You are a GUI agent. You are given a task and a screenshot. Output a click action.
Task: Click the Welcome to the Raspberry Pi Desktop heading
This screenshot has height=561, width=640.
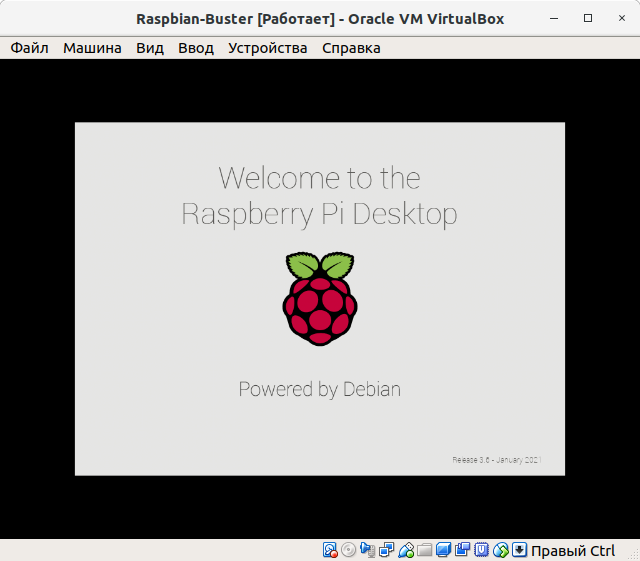320,196
